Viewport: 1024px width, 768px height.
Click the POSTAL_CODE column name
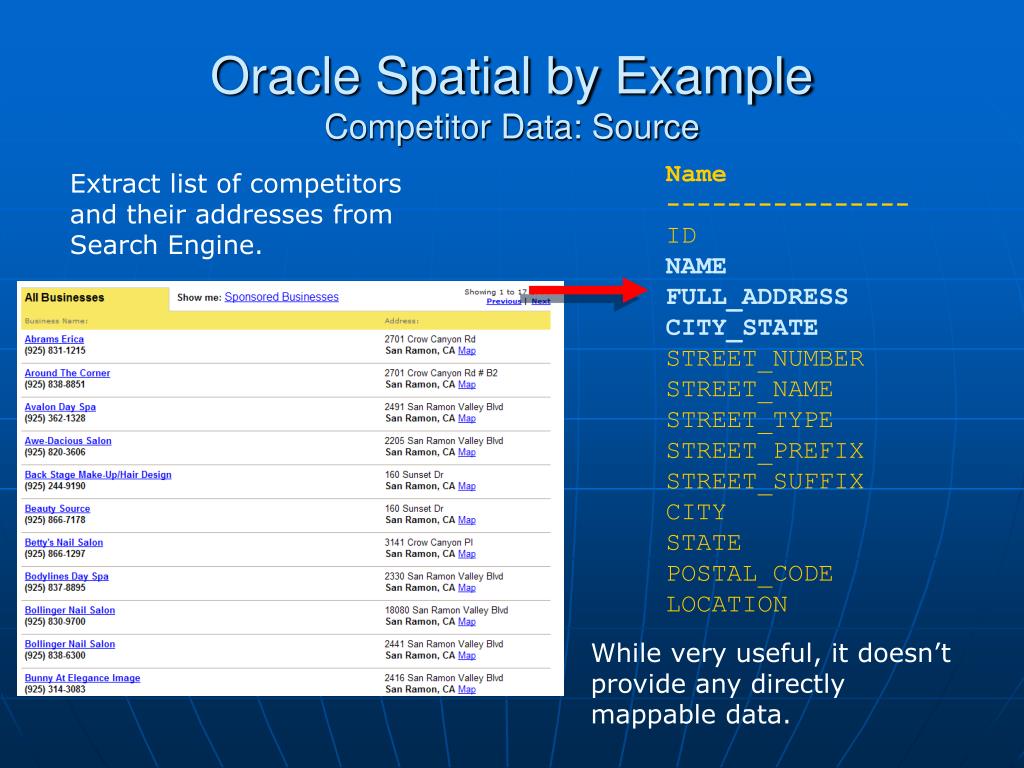coord(750,574)
